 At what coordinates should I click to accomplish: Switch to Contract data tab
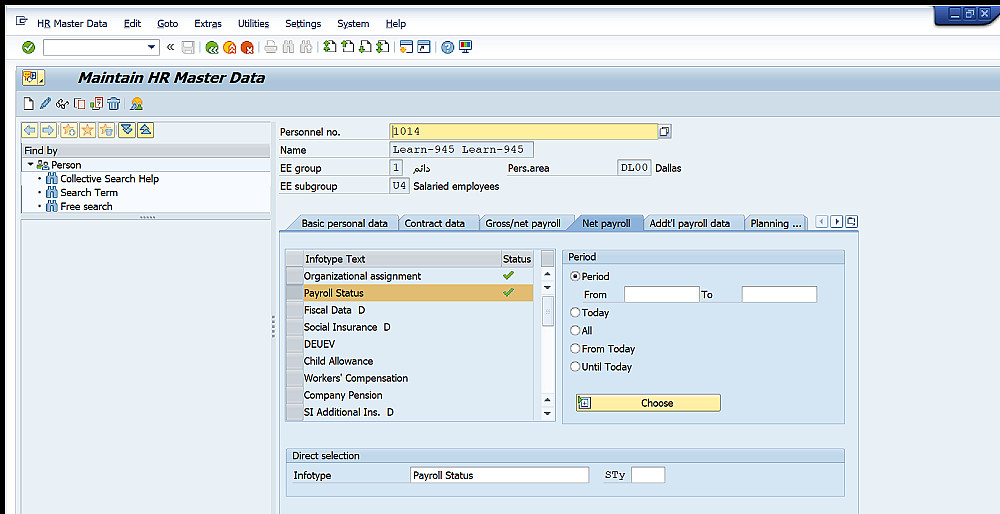coord(434,223)
